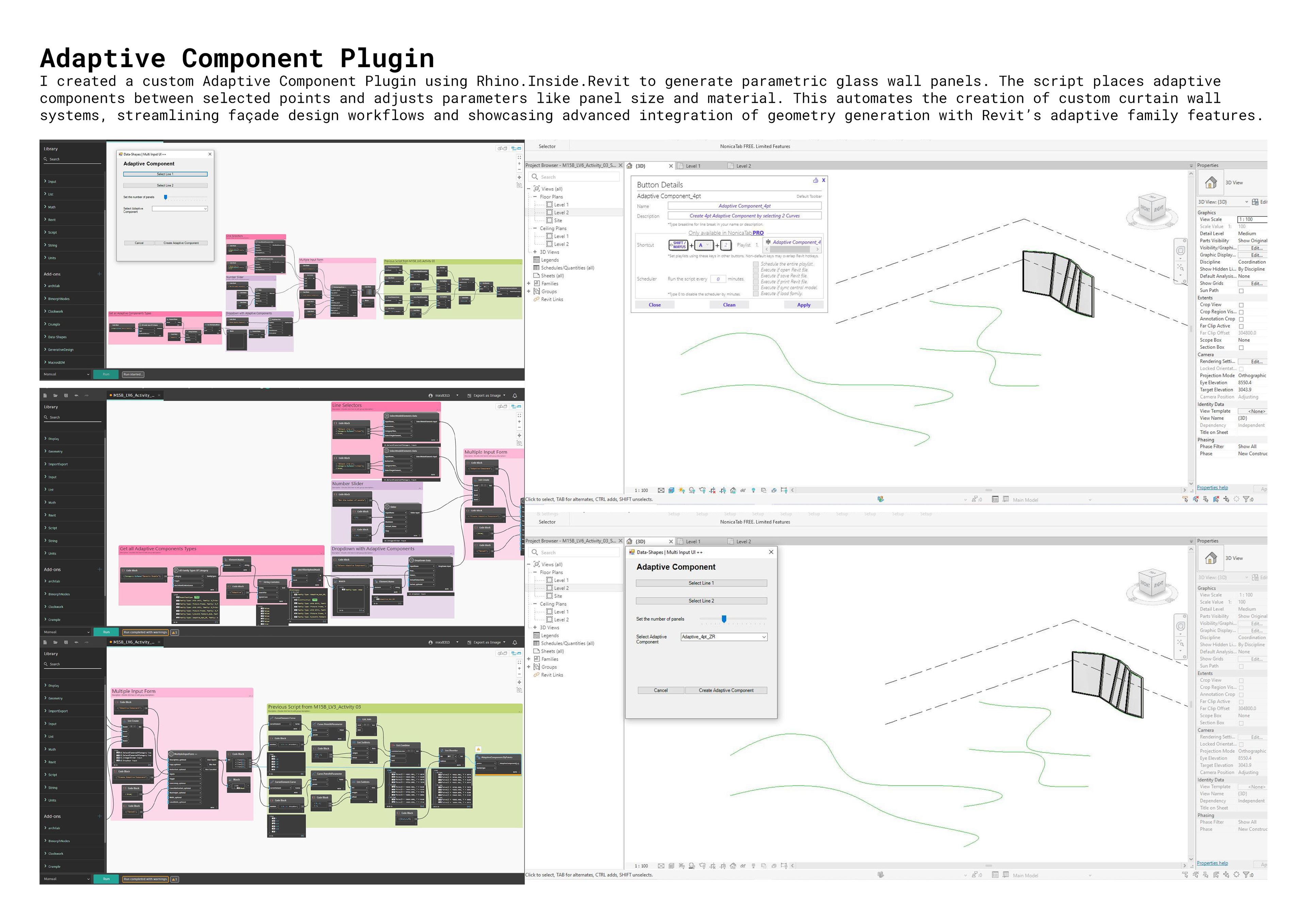
Task: Select the M15B_LV6_Activity Dynamo file tab
Action: [x=133, y=396]
